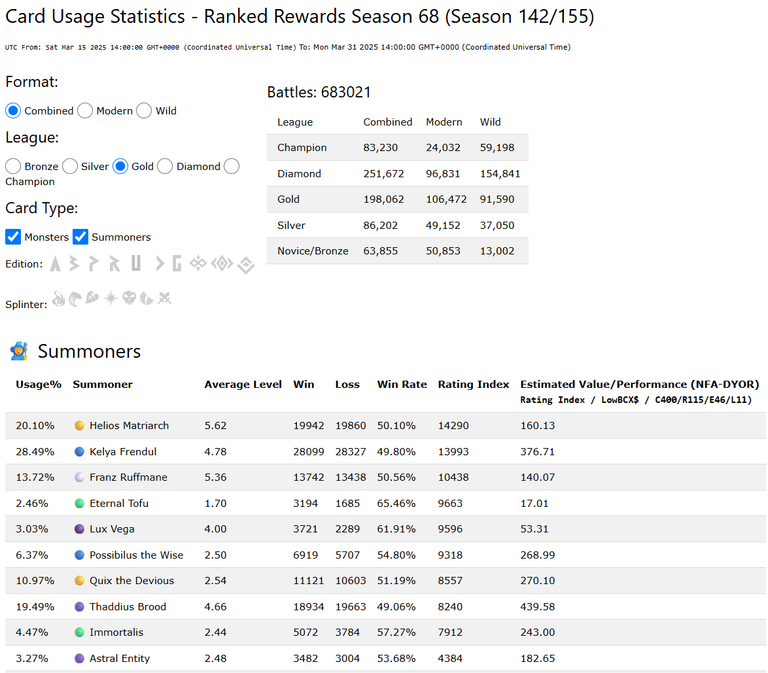Open the Thaddius Brood summoner entry
768x673 pixels.
[128, 607]
